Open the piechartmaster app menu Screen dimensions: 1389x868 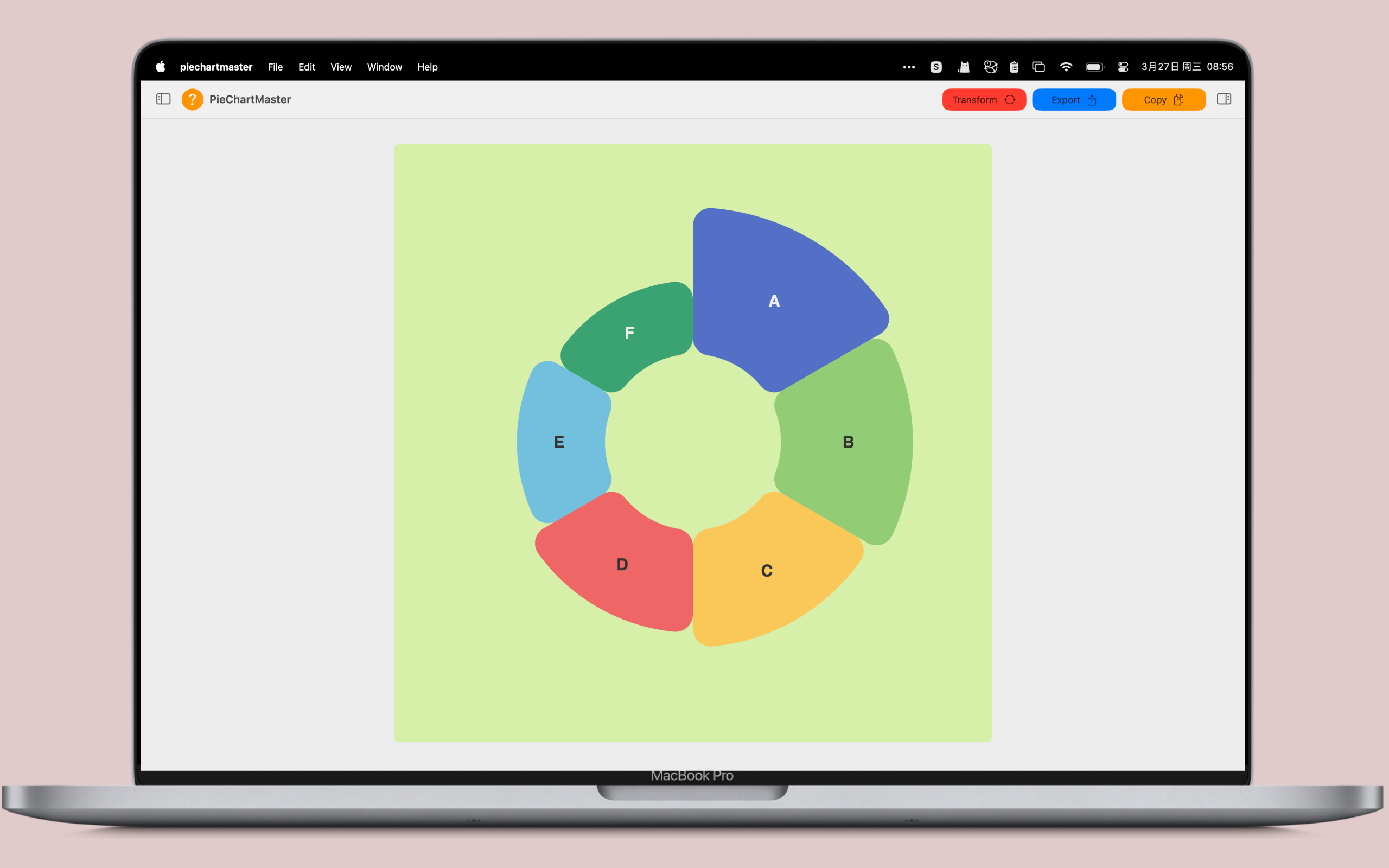tap(216, 67)
